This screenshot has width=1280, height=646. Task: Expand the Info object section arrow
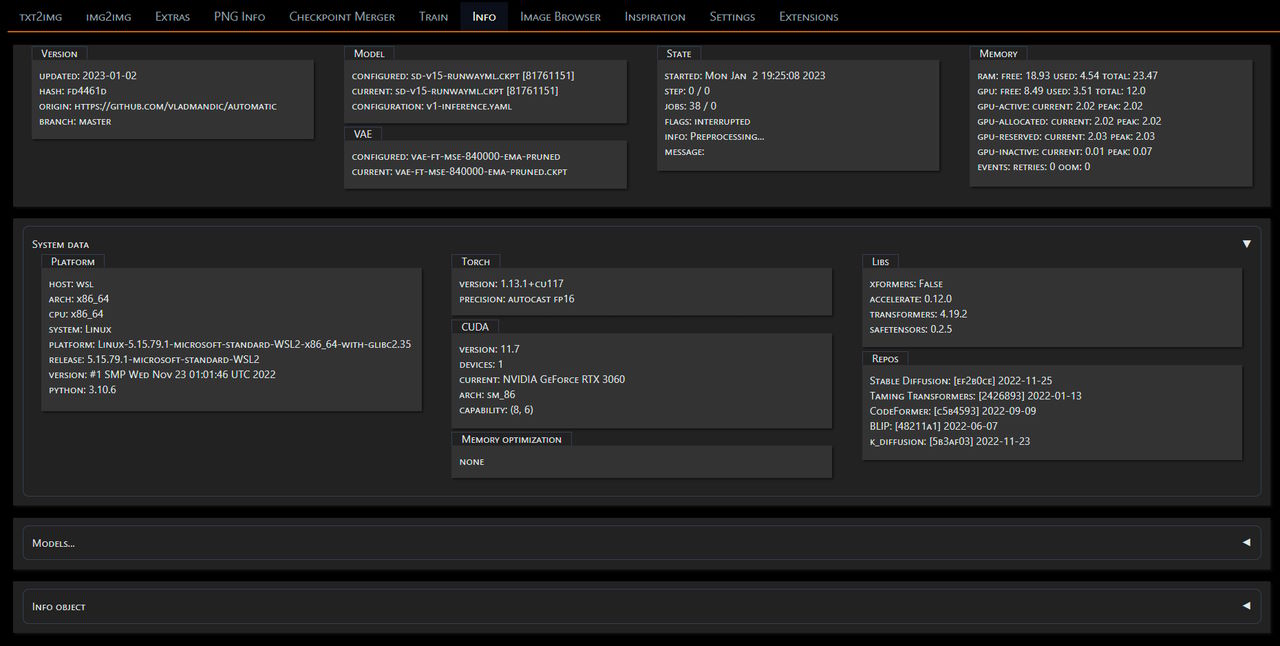coord(1246,605)
